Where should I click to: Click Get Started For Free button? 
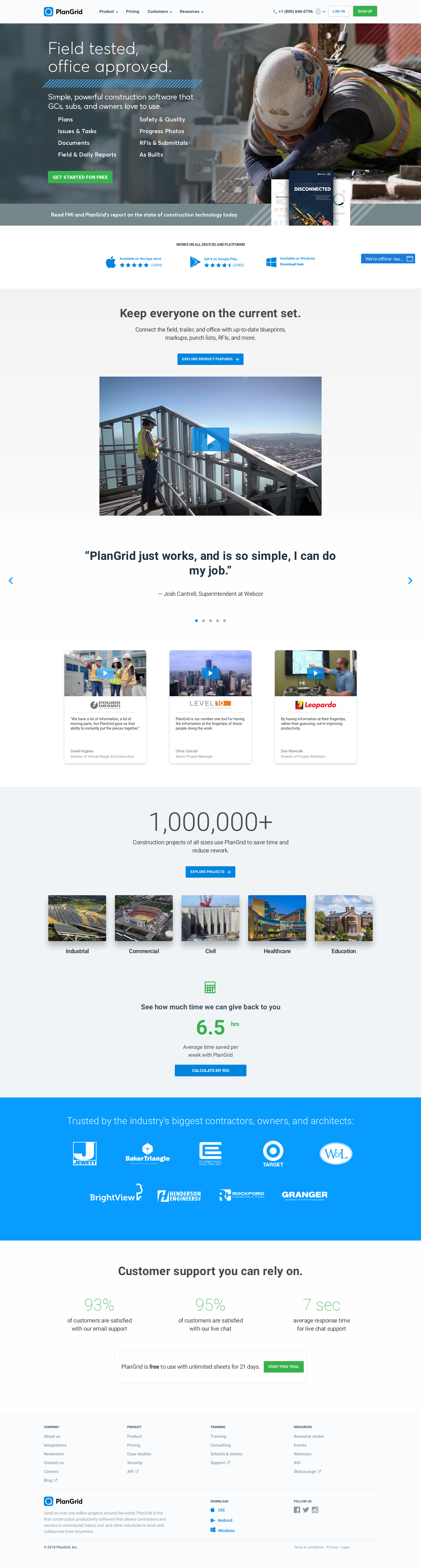point(80,177)
